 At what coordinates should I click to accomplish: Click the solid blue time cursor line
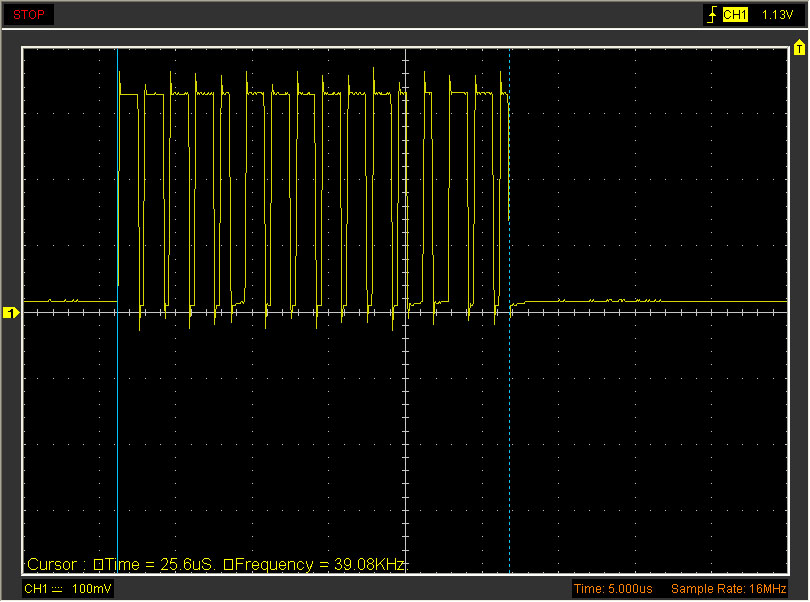tap(117, 310)
